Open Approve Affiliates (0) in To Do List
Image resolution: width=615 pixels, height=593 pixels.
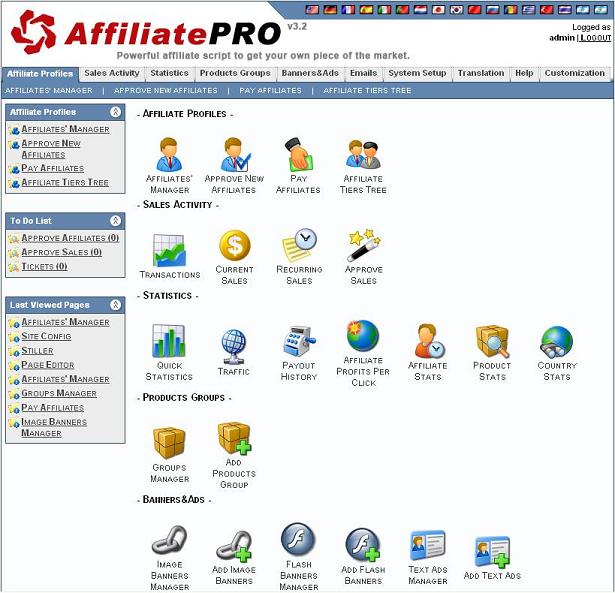[70, 238]
